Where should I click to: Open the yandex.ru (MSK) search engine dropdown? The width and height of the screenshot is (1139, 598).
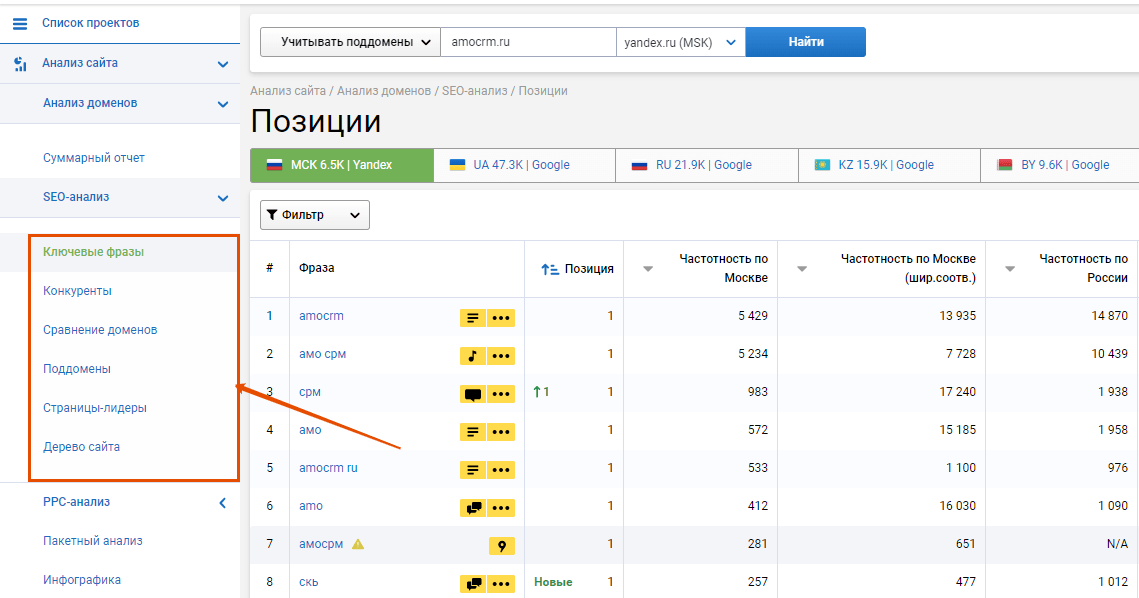[680, 42]
